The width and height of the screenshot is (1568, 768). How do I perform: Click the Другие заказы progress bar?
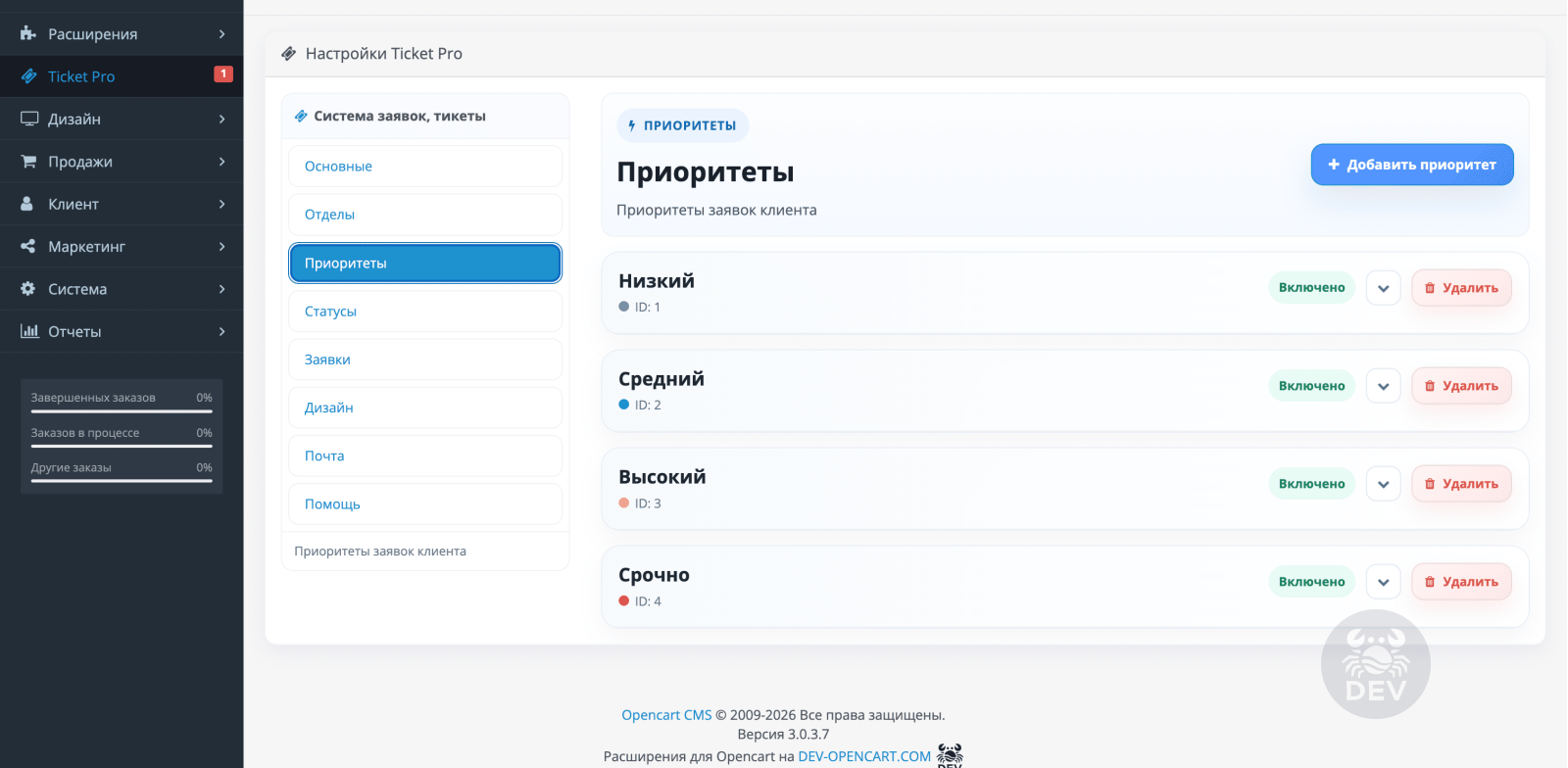click(122, 481)
